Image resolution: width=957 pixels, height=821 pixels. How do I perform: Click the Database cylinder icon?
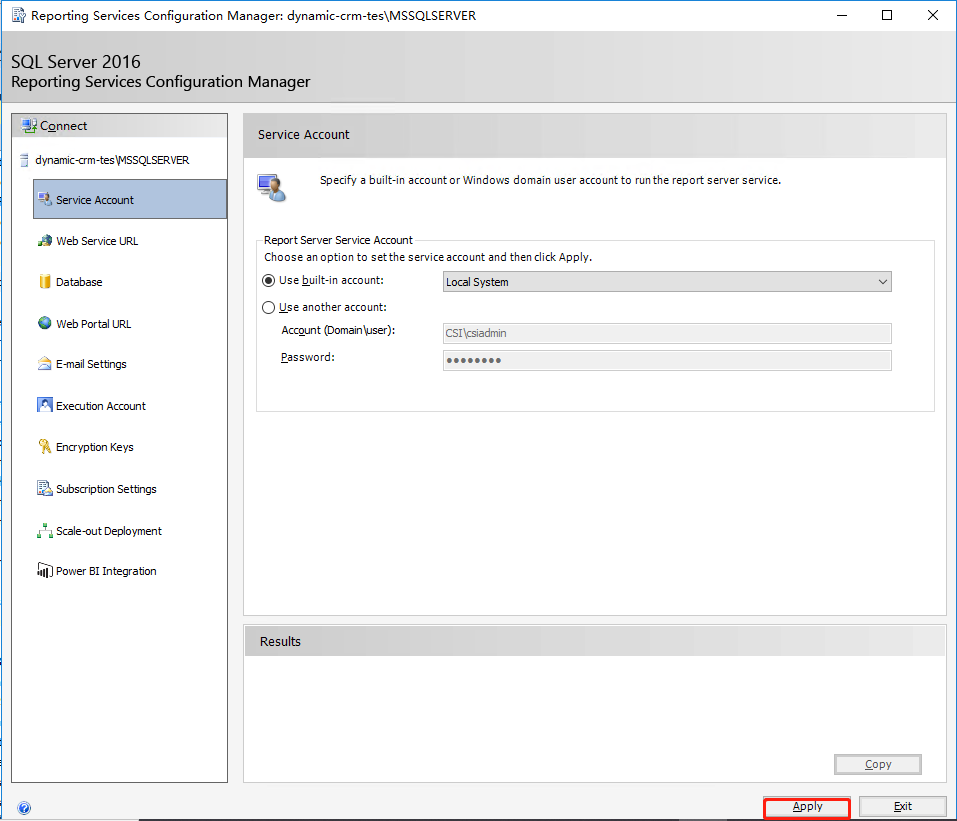[x=45, y=281]
